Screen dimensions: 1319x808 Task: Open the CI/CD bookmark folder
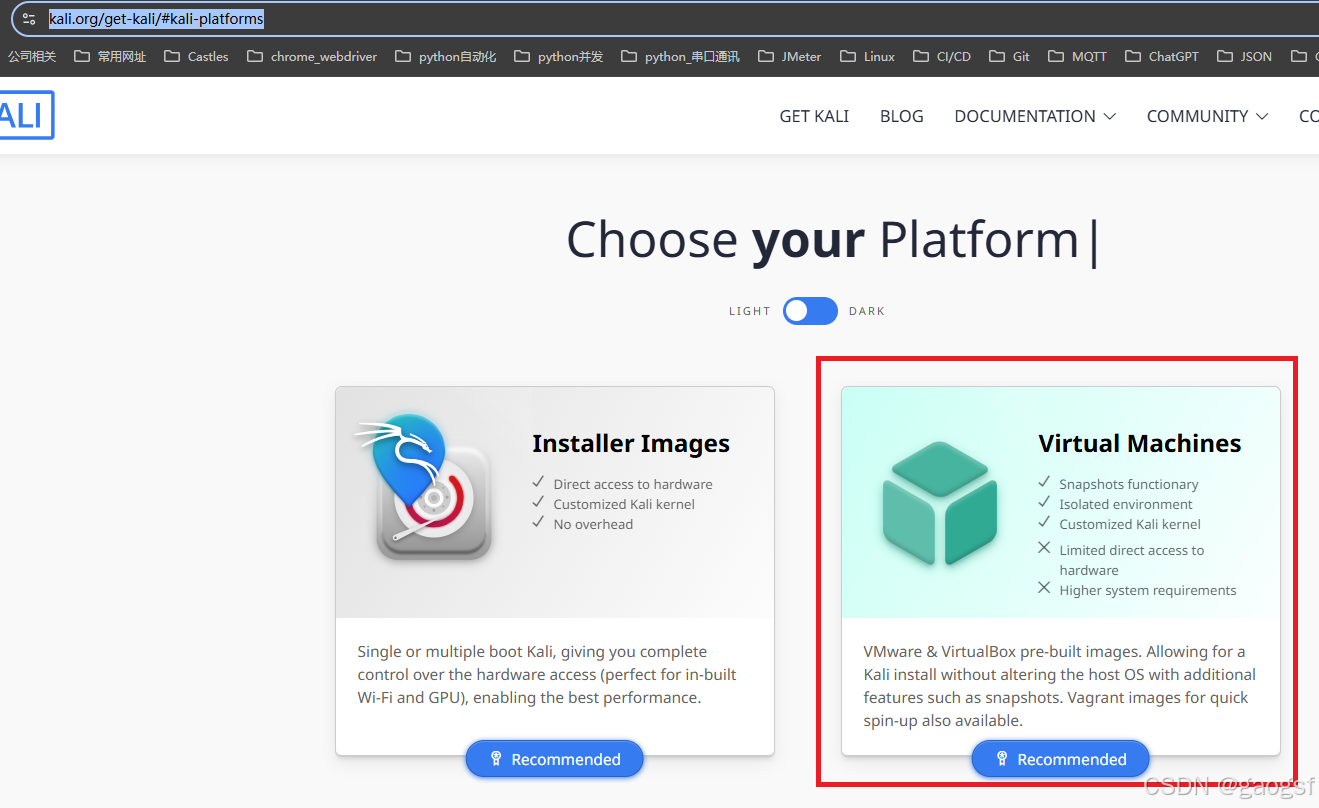(x=942, y=57)
